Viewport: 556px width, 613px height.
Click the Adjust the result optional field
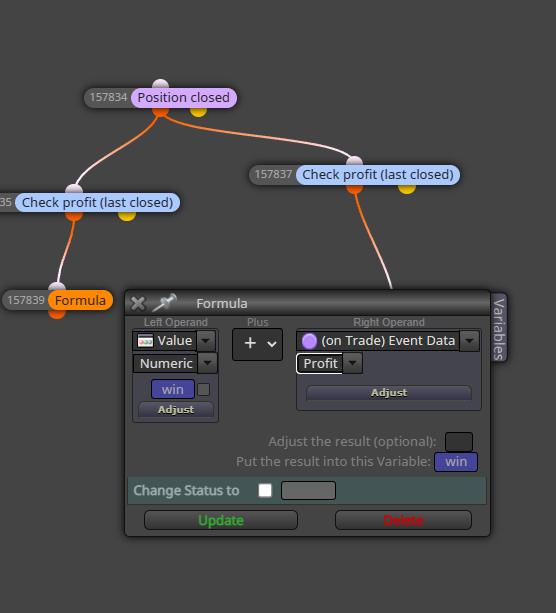coord(459,442)
